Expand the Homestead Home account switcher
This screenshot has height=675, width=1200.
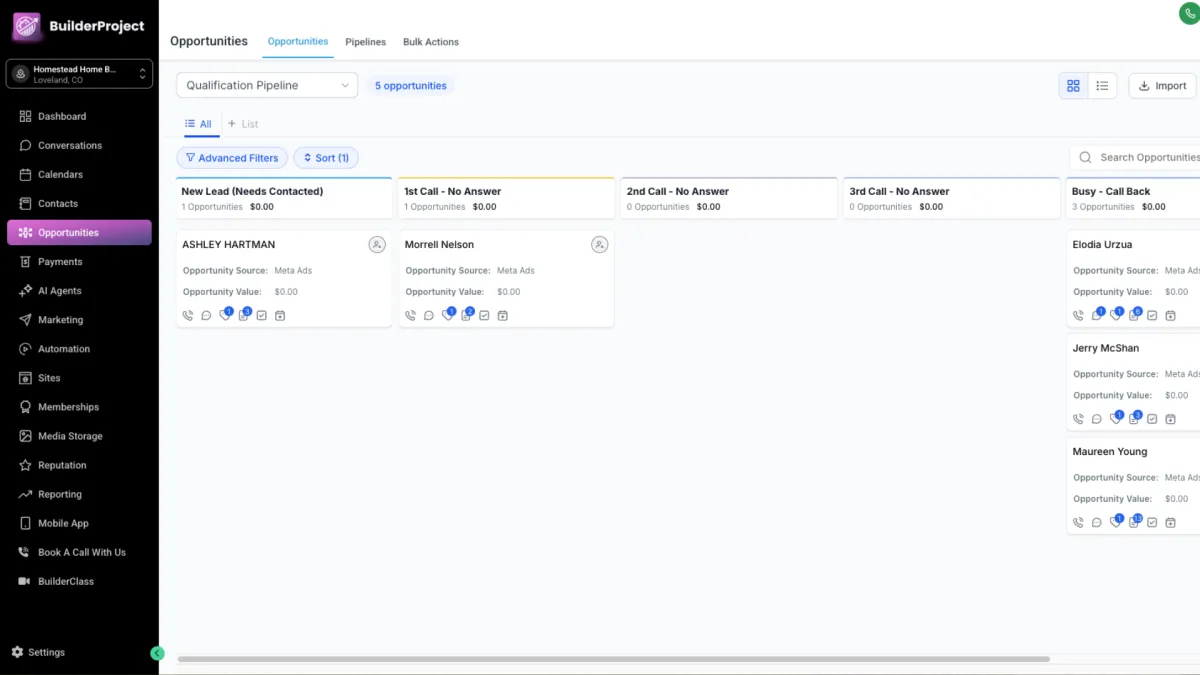(79, 74)
